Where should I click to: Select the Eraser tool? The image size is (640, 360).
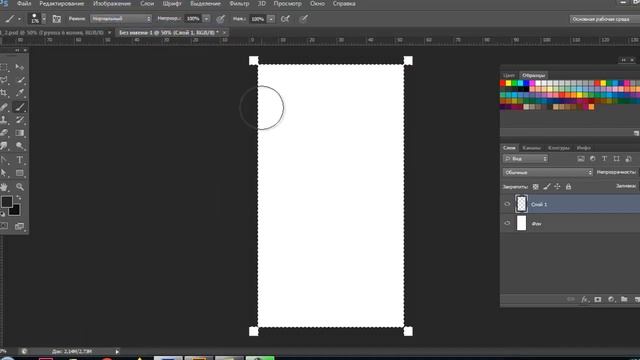pos(4,133)
